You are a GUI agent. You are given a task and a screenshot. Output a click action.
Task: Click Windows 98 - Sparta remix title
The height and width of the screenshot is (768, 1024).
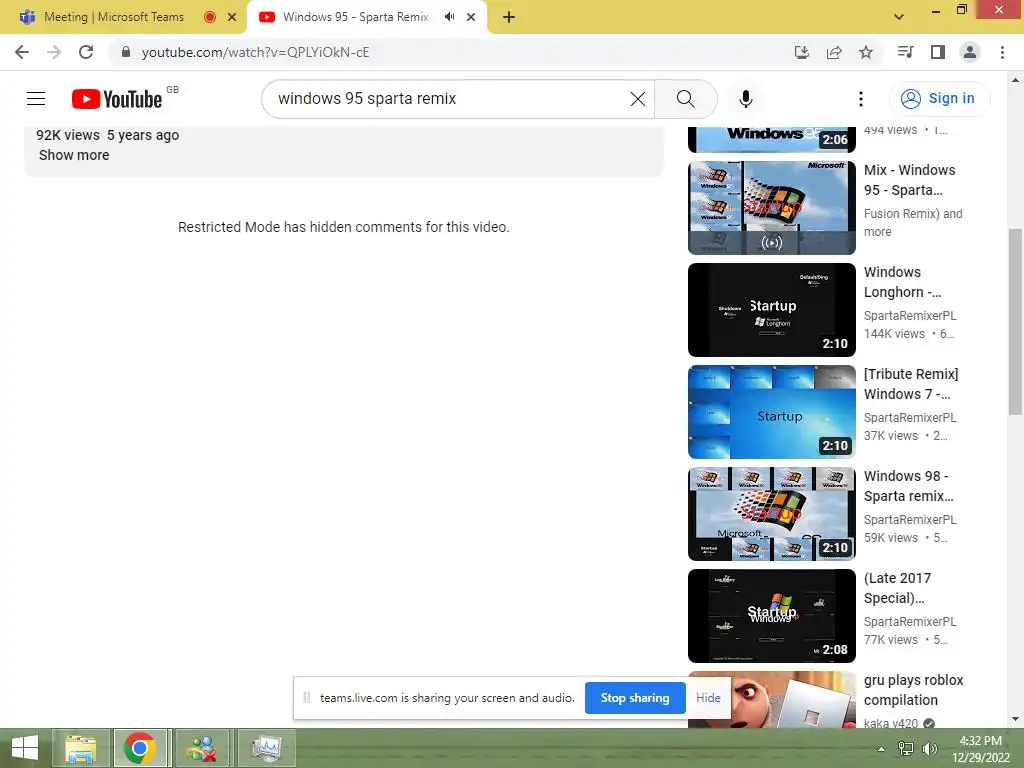coord(908,486)
